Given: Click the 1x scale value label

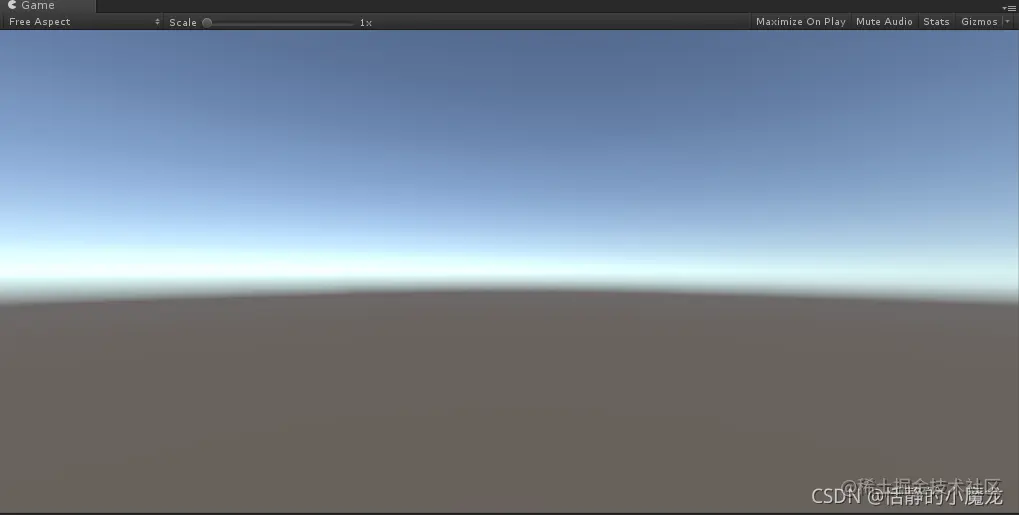Looking at the screenshot, I should click(366, 23).
